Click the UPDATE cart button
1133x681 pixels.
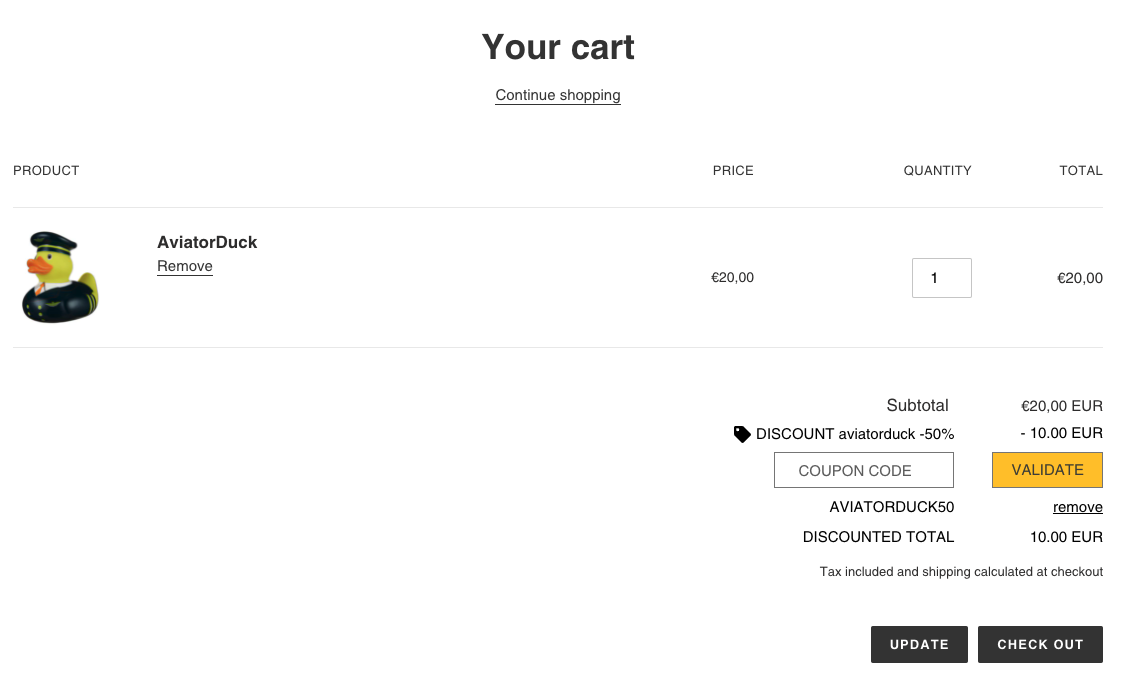click(919, 644)
